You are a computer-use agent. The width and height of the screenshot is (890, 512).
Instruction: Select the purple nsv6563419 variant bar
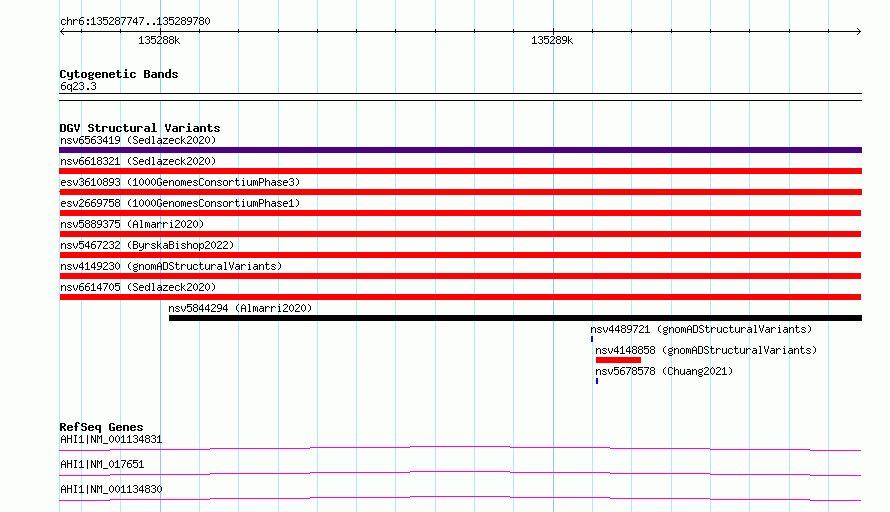point(460,150)
